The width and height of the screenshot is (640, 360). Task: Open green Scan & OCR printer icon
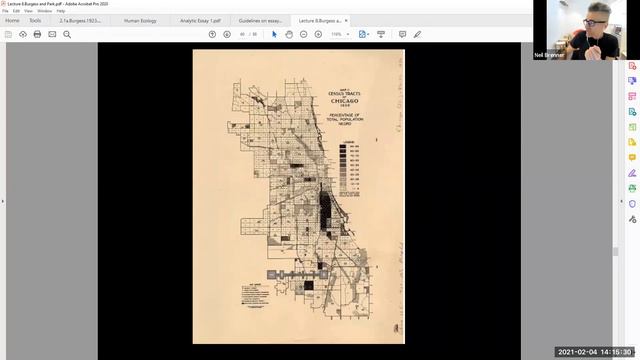(x=632, y=188)
